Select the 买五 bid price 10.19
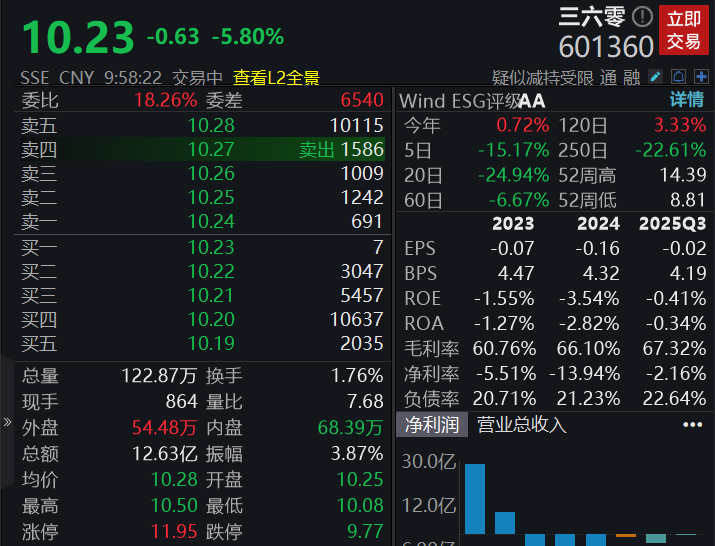Screen dimensions: 715x546 [211, 343]
